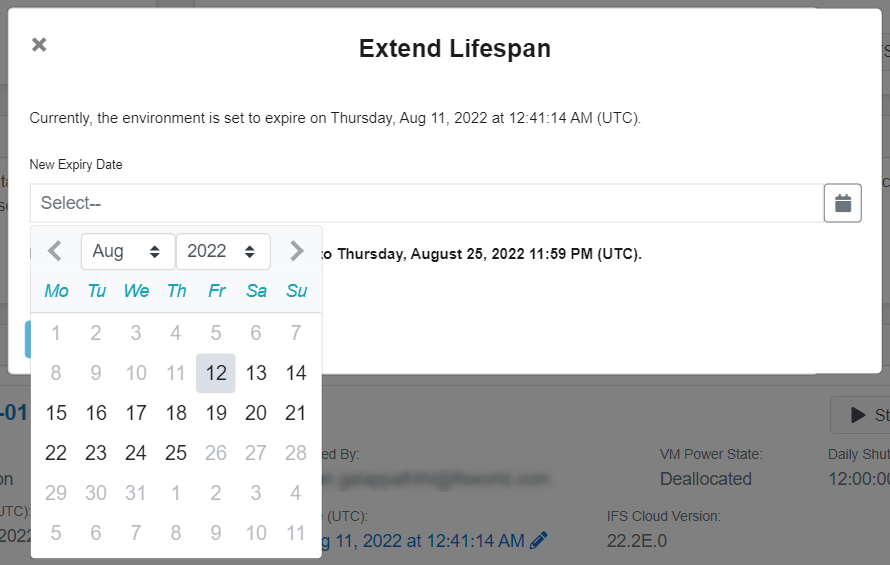Open the calendar picker icon
The width and height of the screenshot is (890, 565).
[x=843, y=203]
